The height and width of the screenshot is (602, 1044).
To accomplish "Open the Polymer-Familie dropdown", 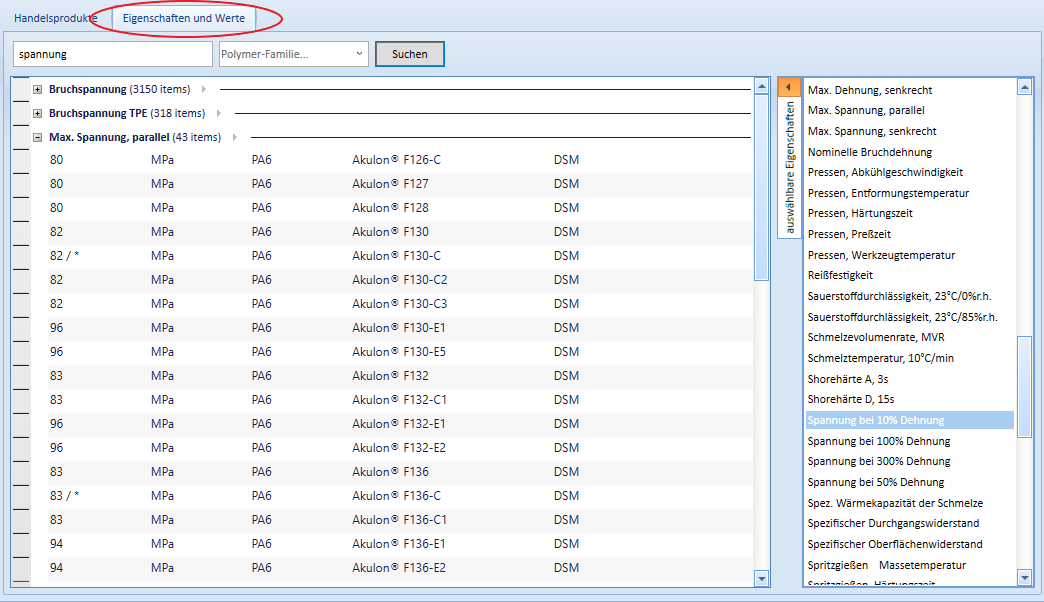I will (292, 54).
